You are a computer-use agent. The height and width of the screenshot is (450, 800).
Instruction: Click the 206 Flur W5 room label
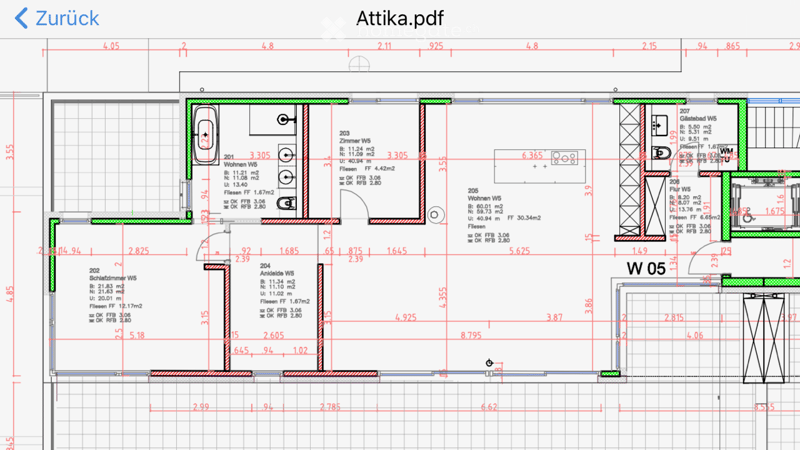(680, 185)
